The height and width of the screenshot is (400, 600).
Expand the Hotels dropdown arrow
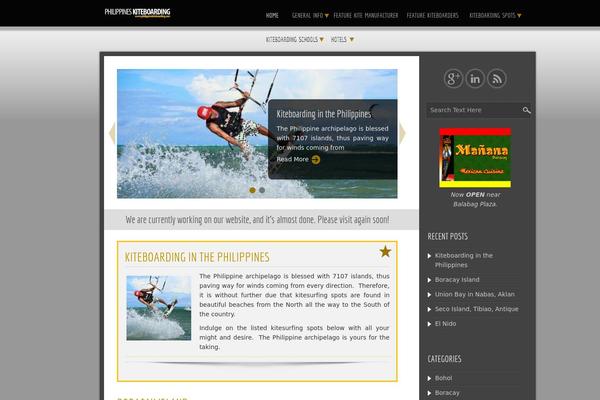(352, 39)
